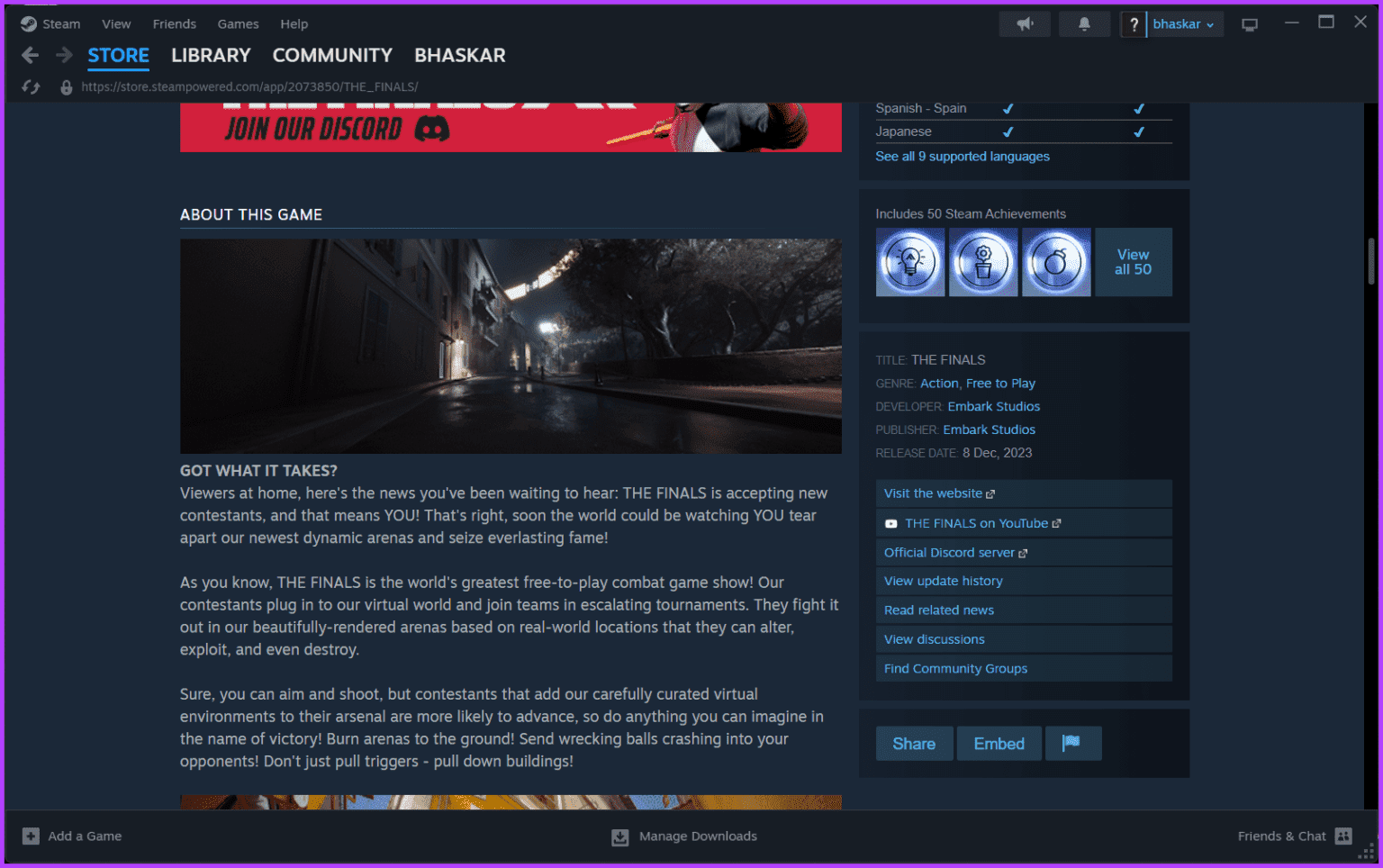This screenshot has width=1383, height=868.
Task: Click the dark street game image
Action: point(511,347)
